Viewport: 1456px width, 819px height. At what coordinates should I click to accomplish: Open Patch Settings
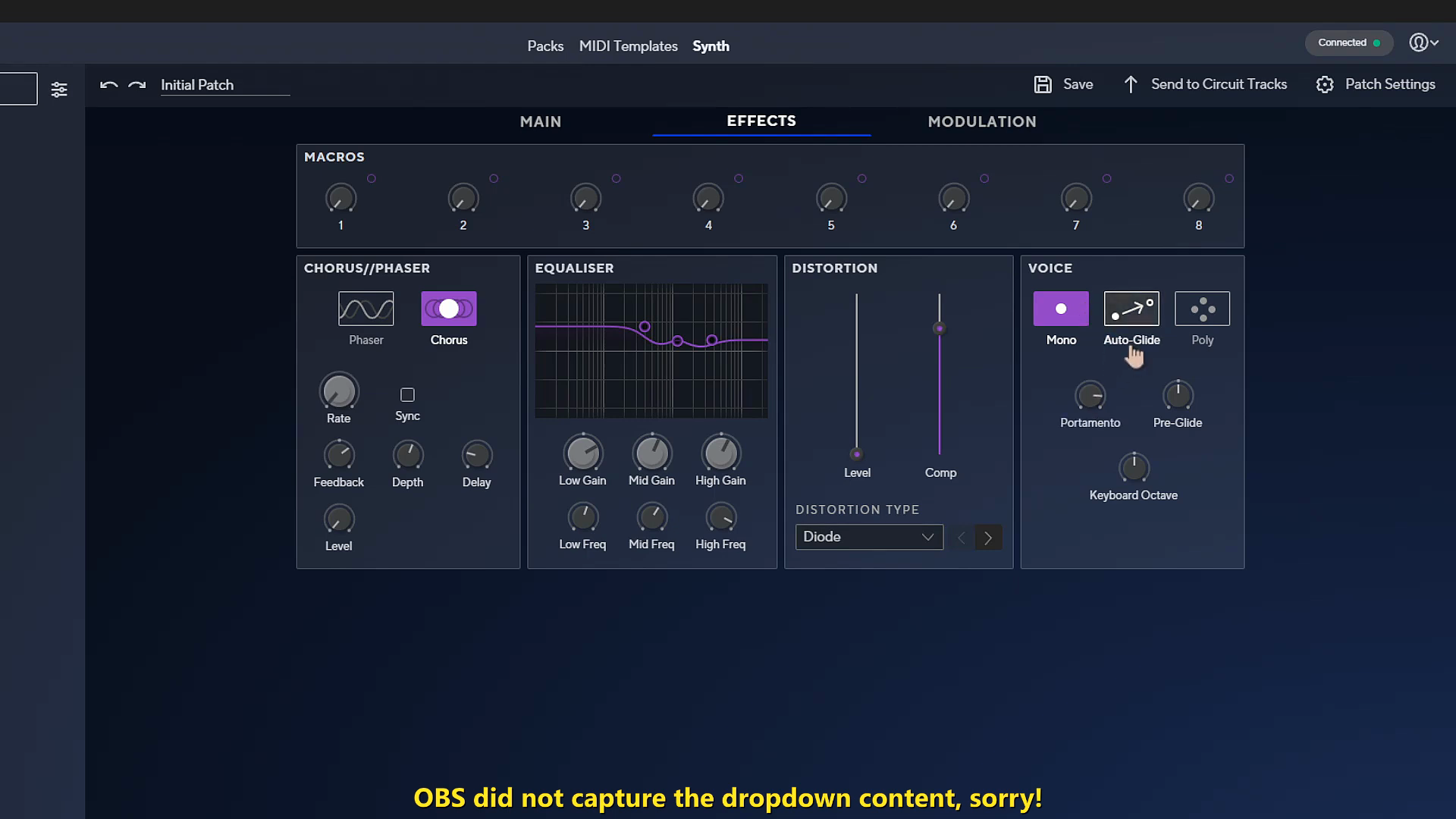click(x=1390, y=84)
